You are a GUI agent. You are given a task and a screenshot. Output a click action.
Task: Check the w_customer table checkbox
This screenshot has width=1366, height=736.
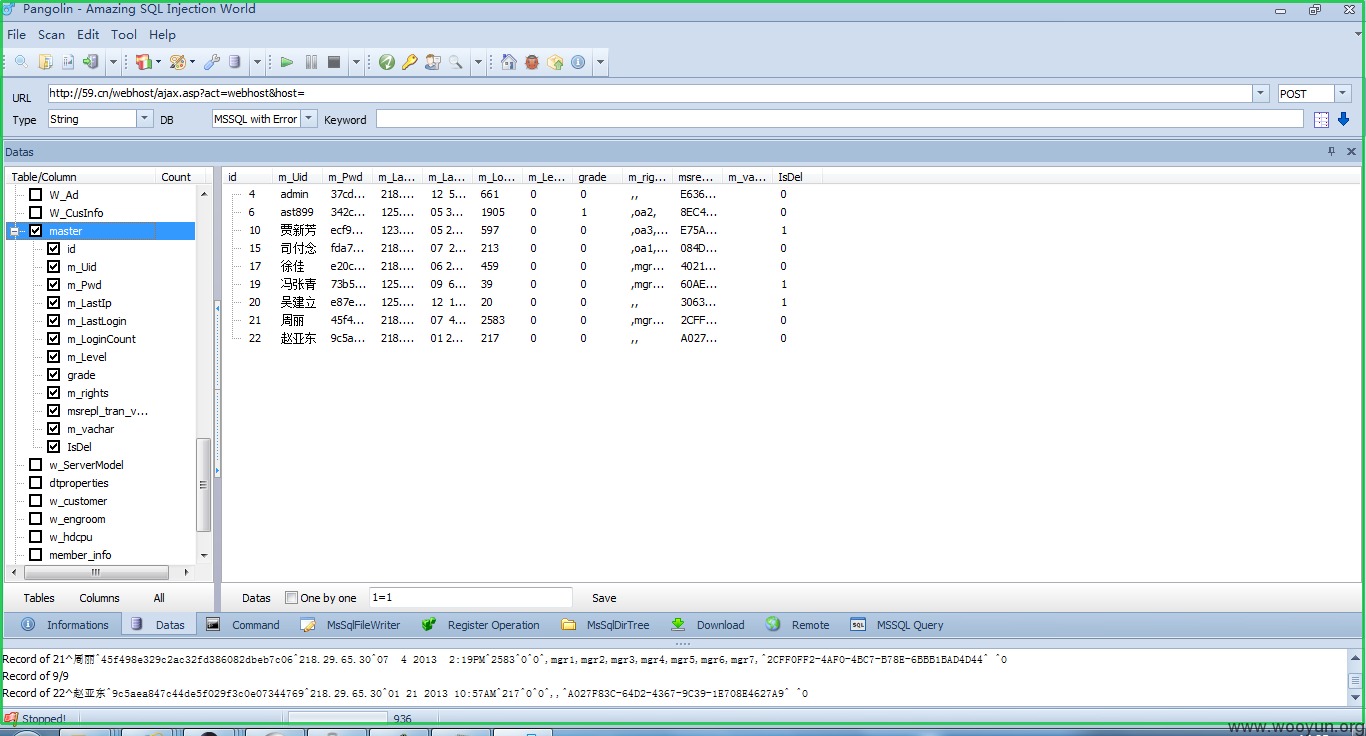point(36,501)
